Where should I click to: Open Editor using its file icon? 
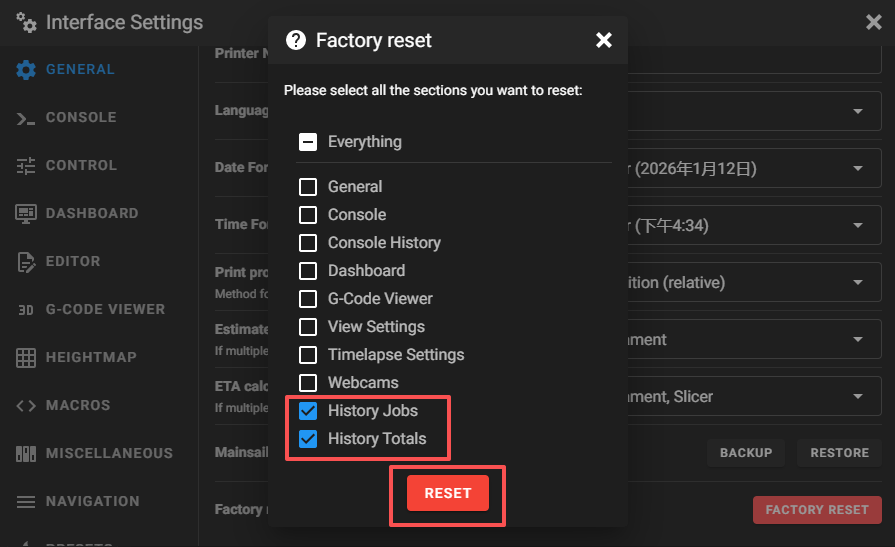[x=26, y=262]
